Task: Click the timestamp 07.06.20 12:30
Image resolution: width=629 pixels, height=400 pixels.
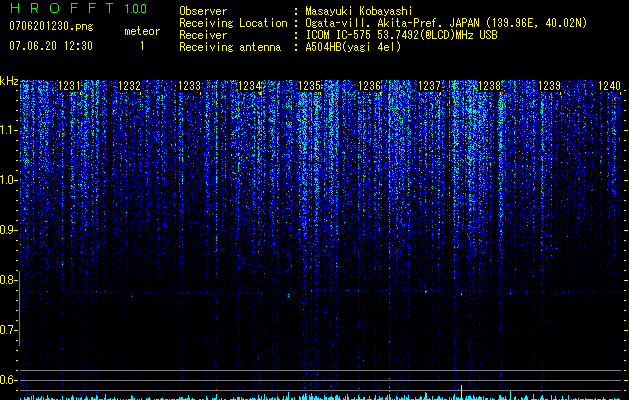Action: tap(51, 46)
